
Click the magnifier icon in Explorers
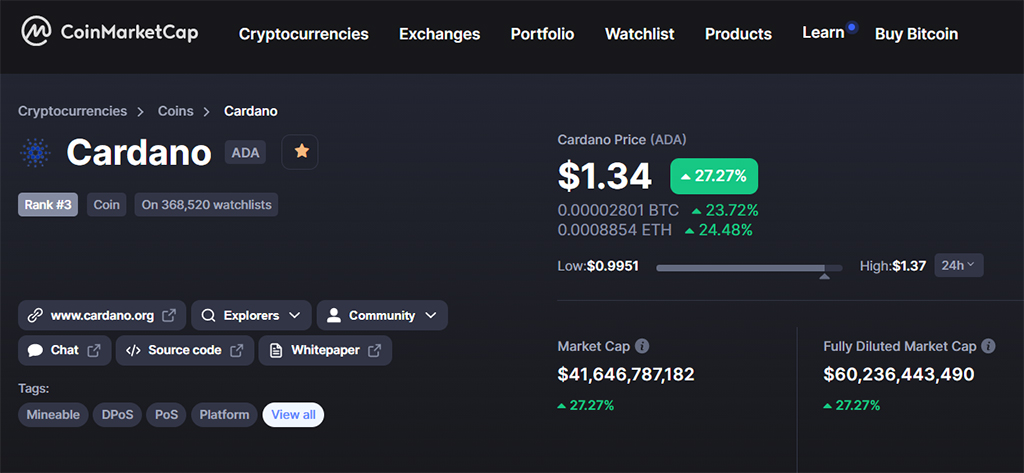coord(208,316)
